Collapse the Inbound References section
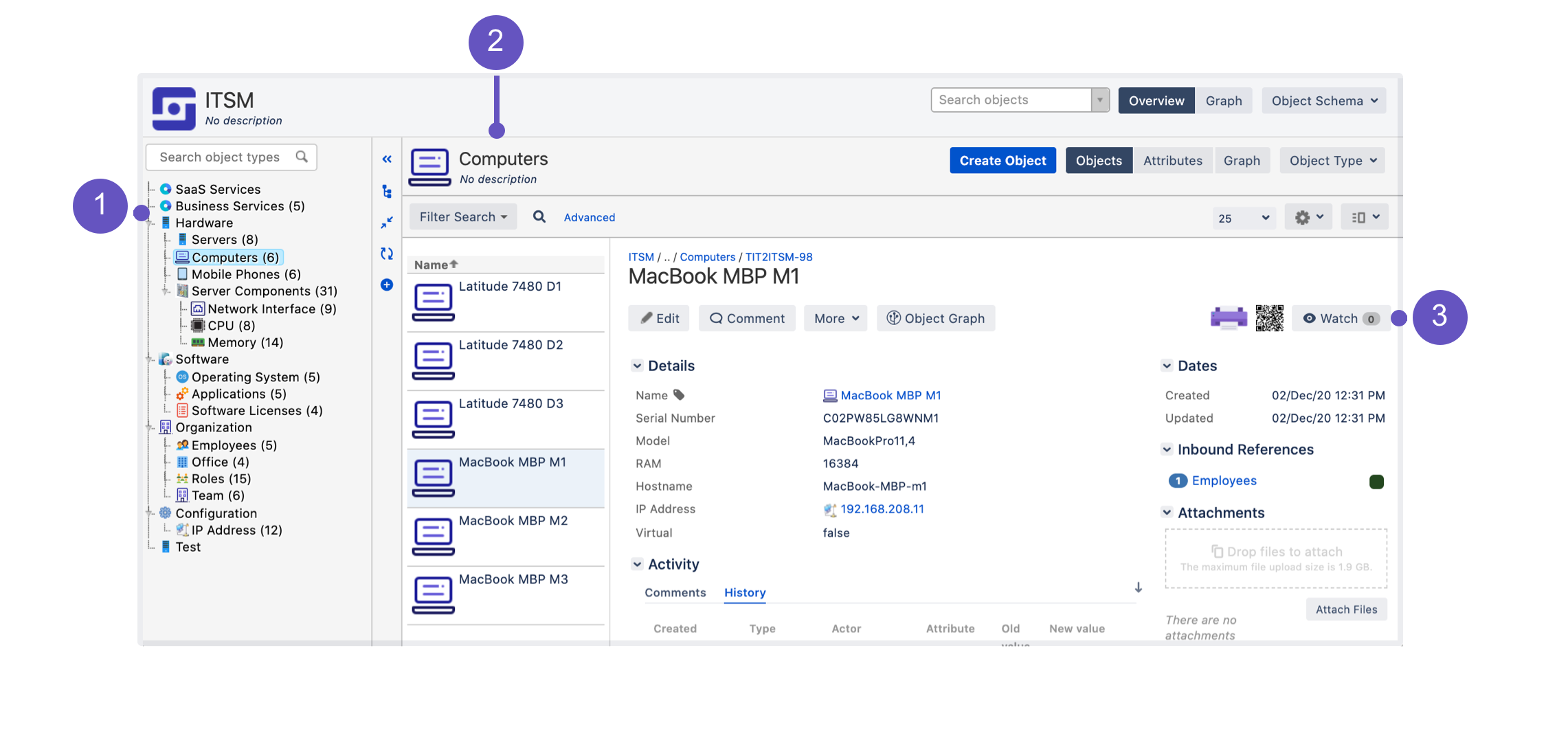1568x738 pixels. [1167, 449]
